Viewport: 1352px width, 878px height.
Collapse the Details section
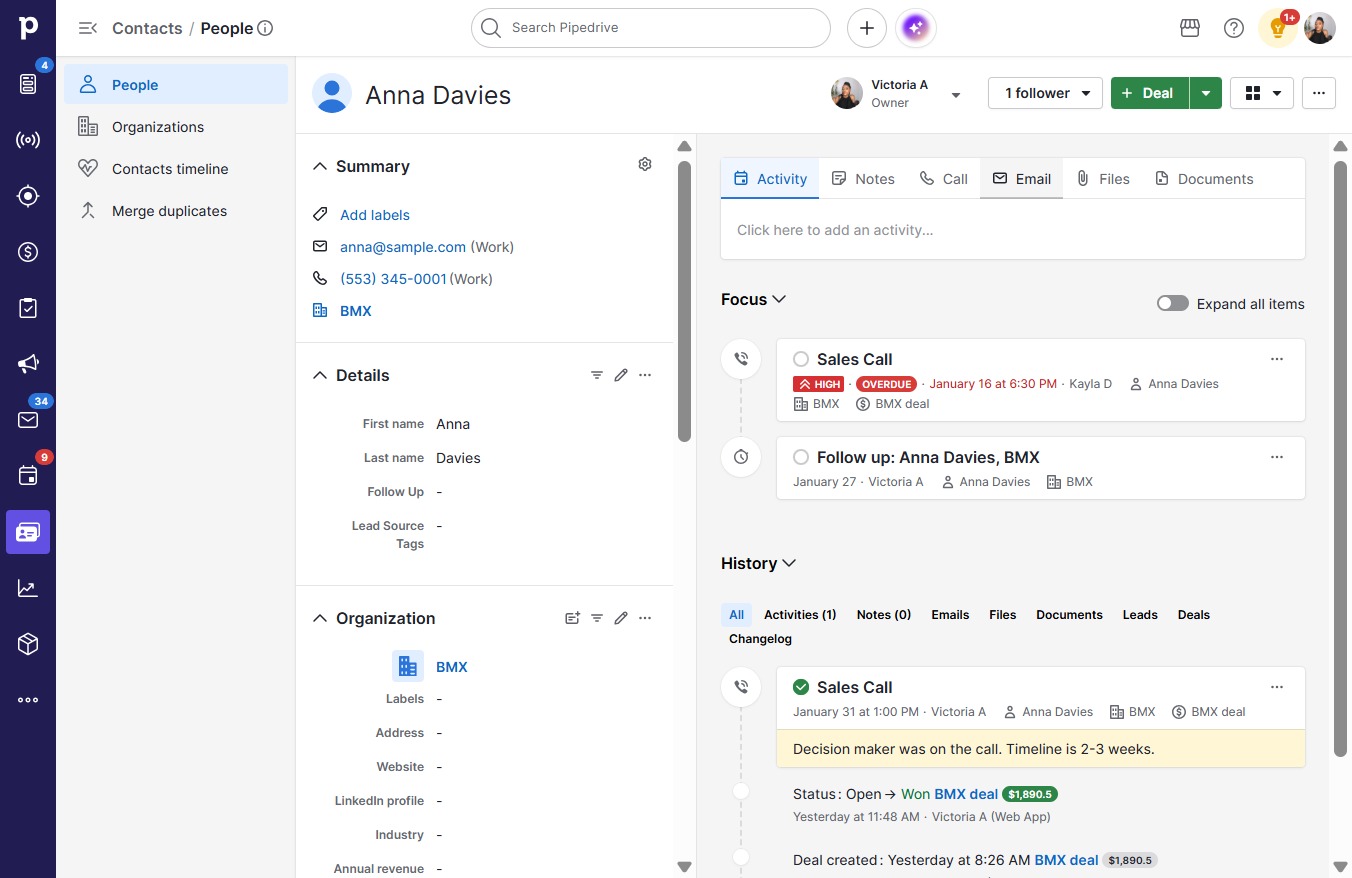click(320, 375)
